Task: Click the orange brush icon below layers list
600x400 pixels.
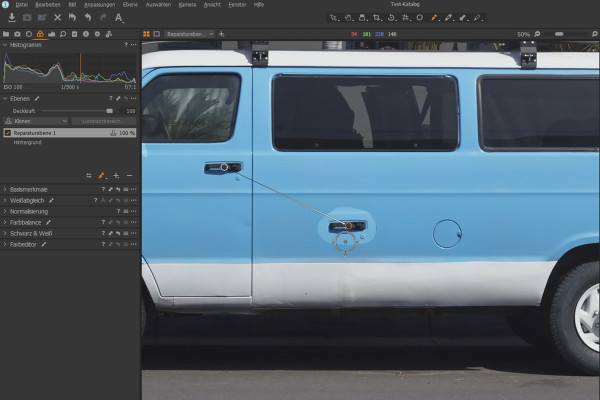Action: [102, 176]
